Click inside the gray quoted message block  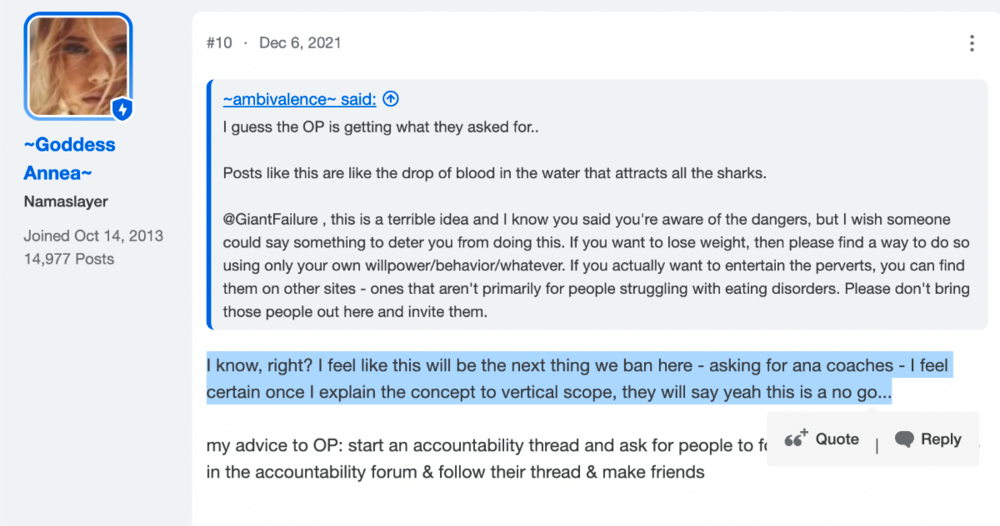597,204
